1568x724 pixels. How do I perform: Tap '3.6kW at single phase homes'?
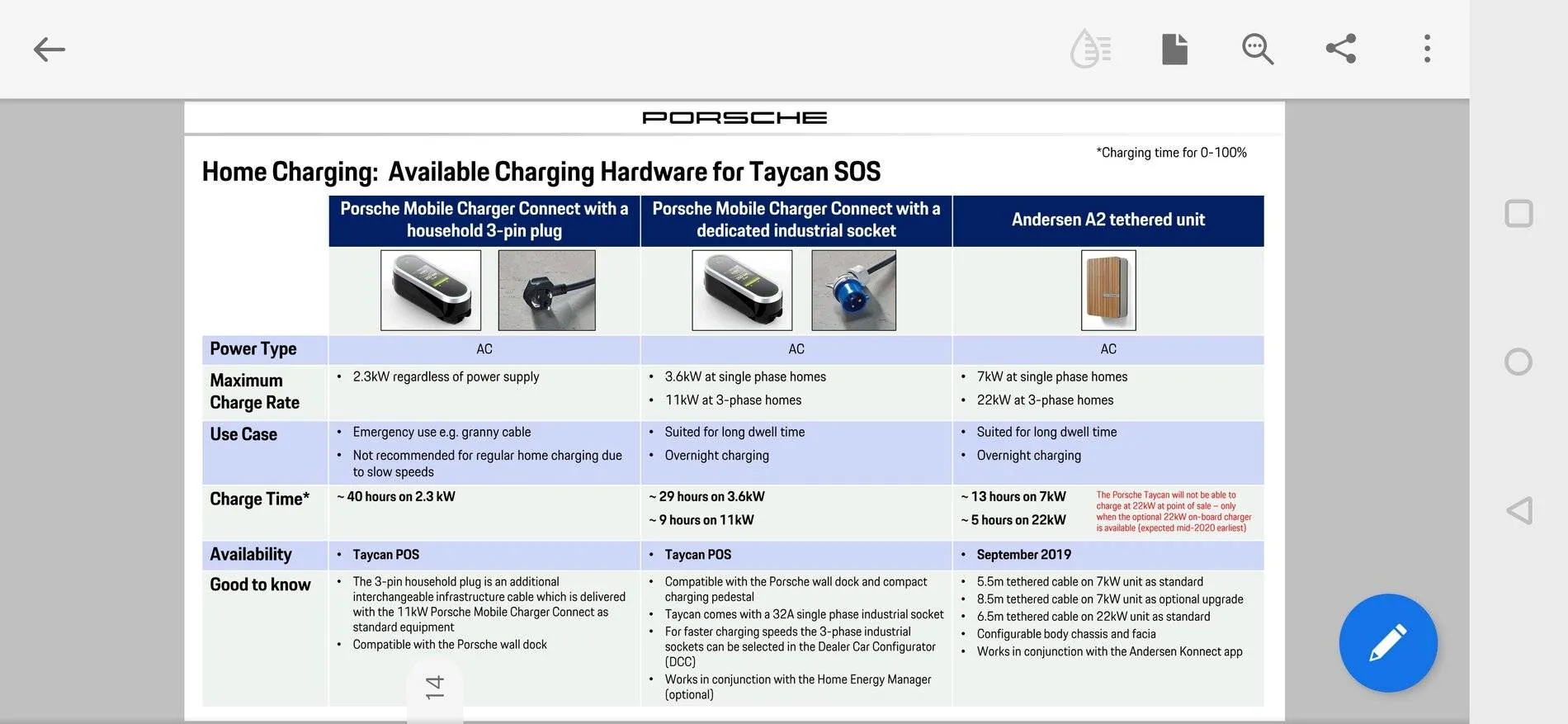[745, 376]
